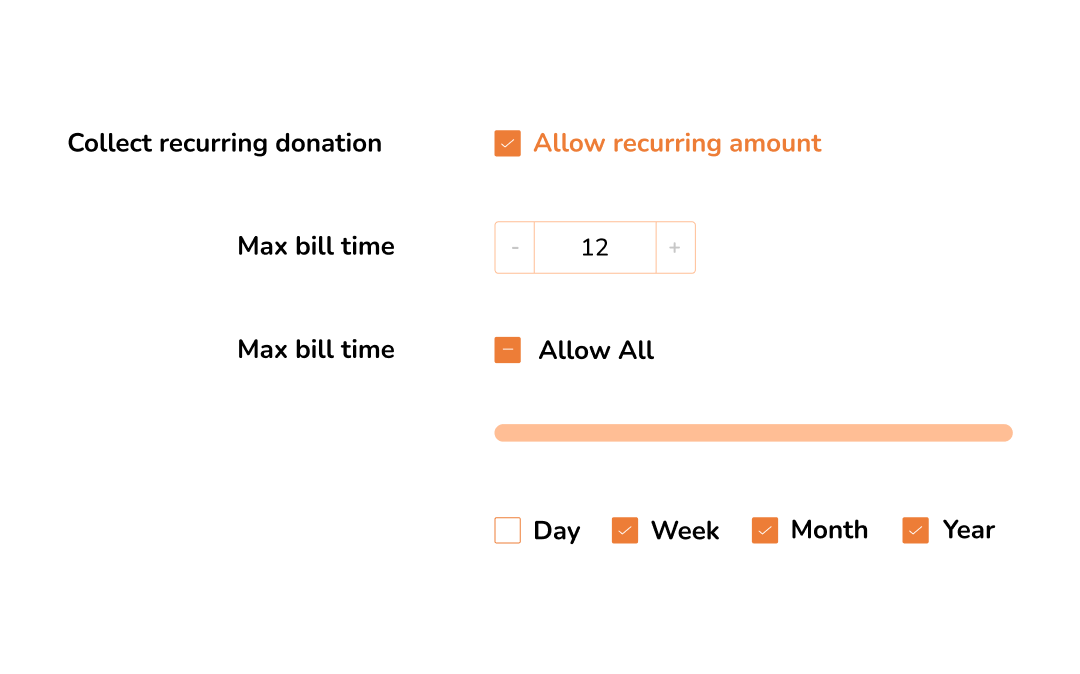This screenshot has height=674, width=1080.
Task: Click the minus icon to decrease max bill time
Action: (x=514, y=247)
